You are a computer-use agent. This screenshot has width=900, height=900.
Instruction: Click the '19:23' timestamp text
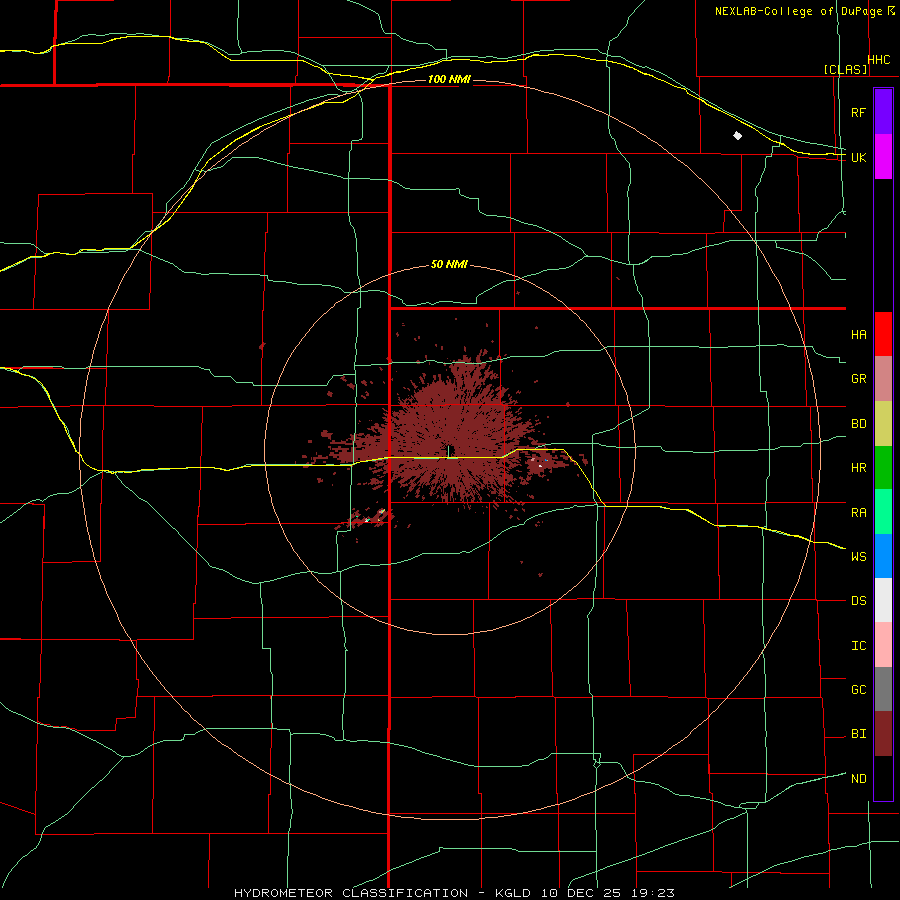click(651, 893)
